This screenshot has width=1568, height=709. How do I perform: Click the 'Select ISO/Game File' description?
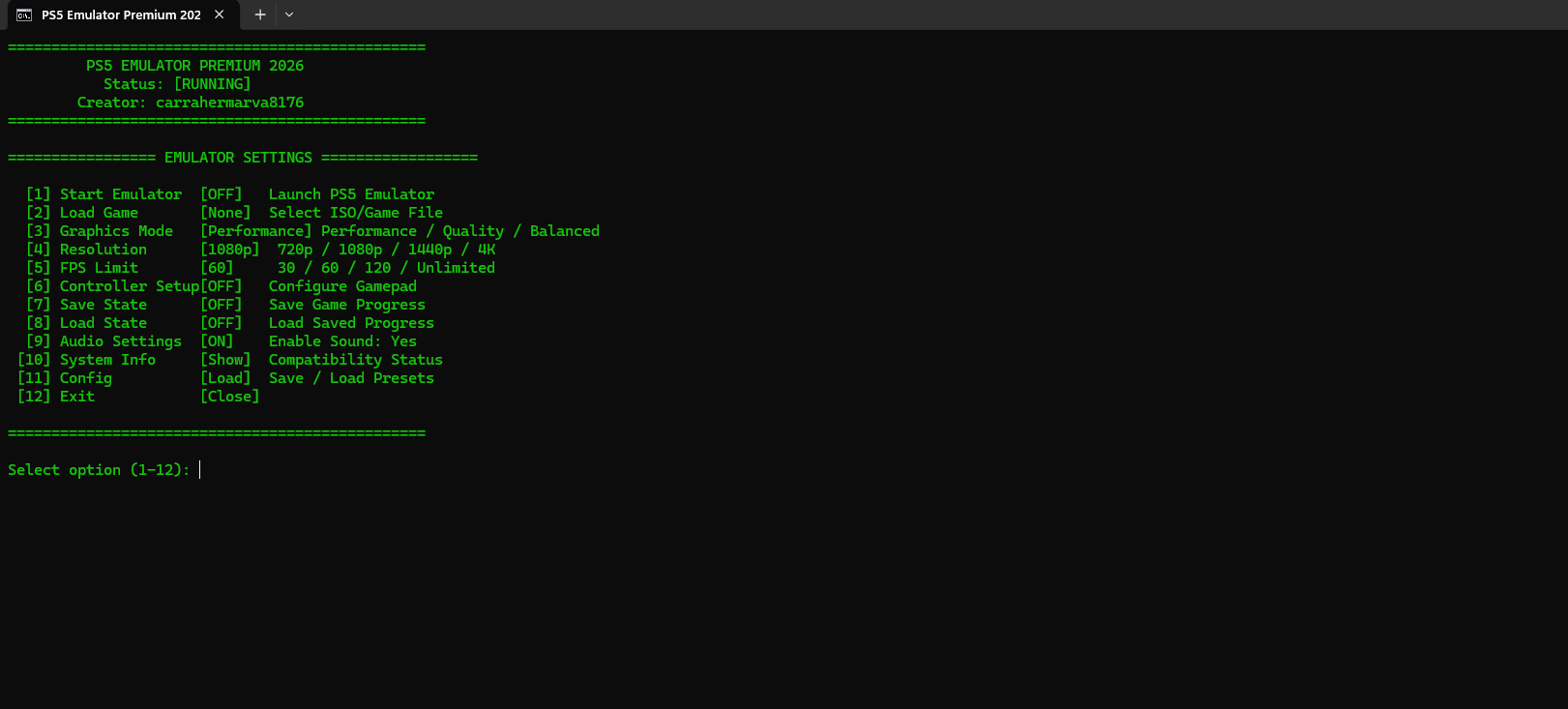[356, 213]
